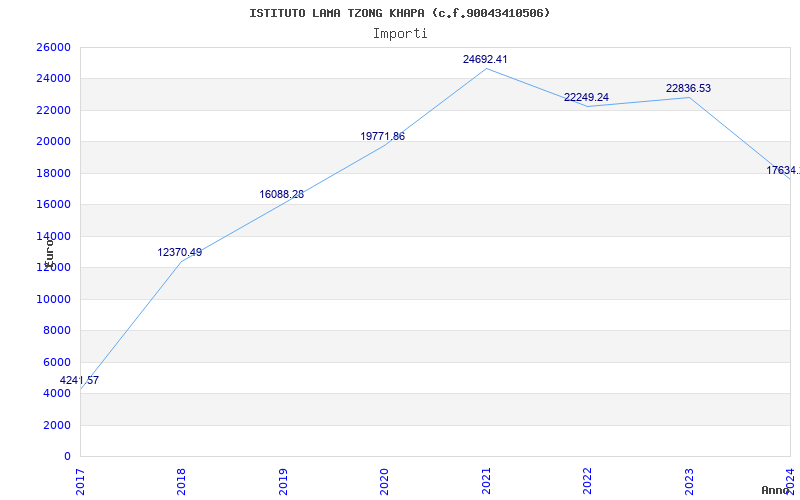Click the 10000 y-axis tick label
Viewport: 800px width, 500px height.
coord(54,299)
